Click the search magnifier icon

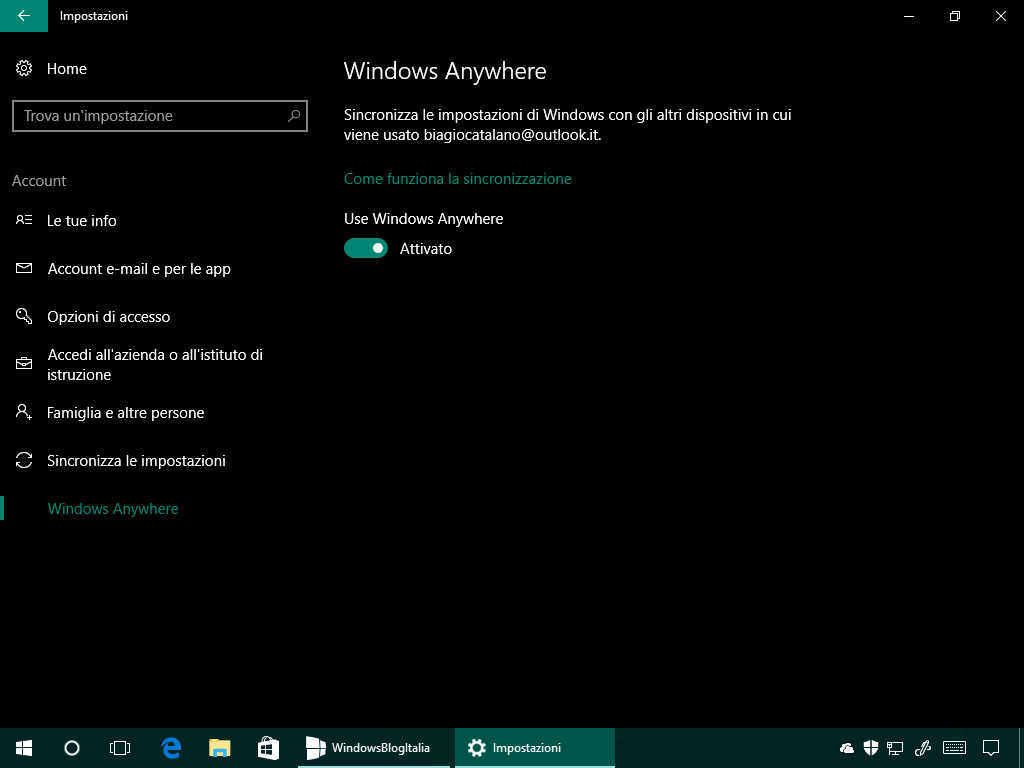294,116
